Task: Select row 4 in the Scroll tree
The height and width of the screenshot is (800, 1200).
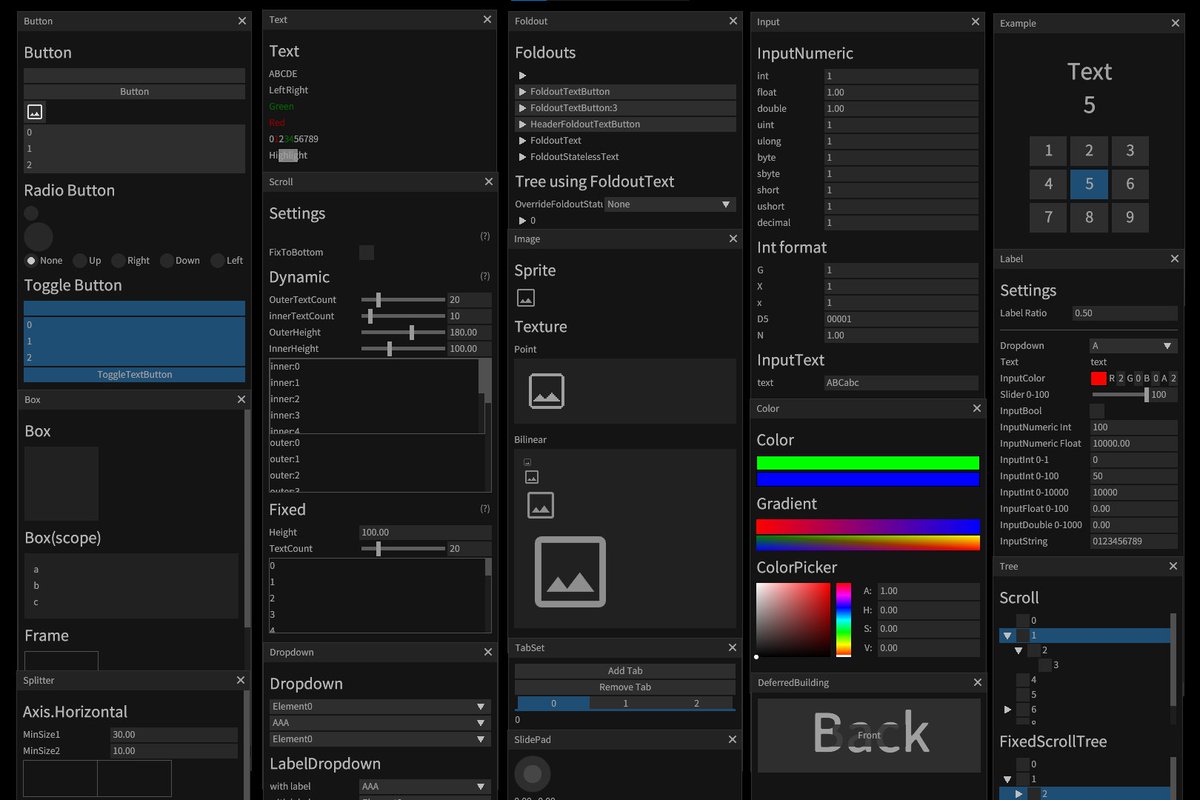Action: [x=1085, y=679]
